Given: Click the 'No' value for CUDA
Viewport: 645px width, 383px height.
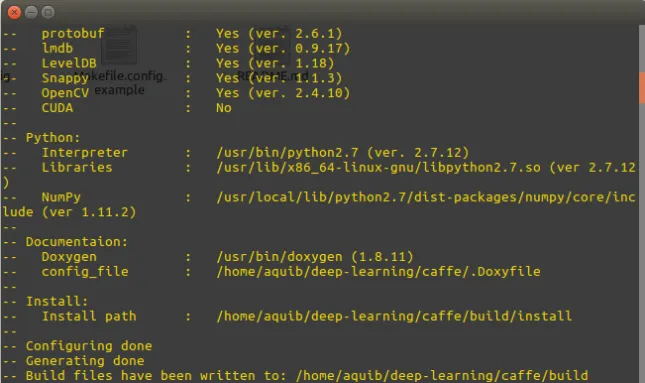Looking at the screenshot, I should [x=224, y=108].
